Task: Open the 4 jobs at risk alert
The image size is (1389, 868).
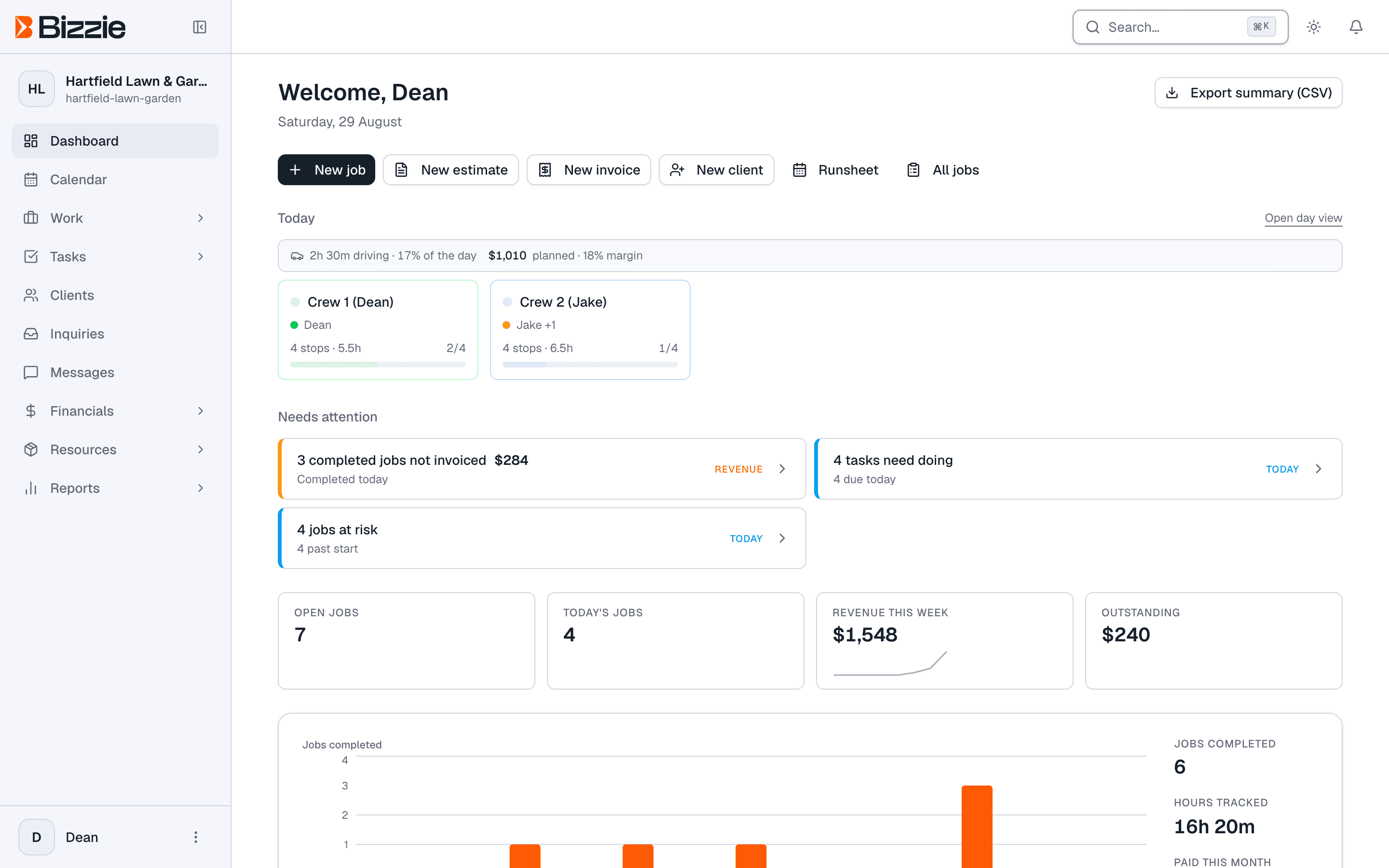Action: click(x=542, y=538)
